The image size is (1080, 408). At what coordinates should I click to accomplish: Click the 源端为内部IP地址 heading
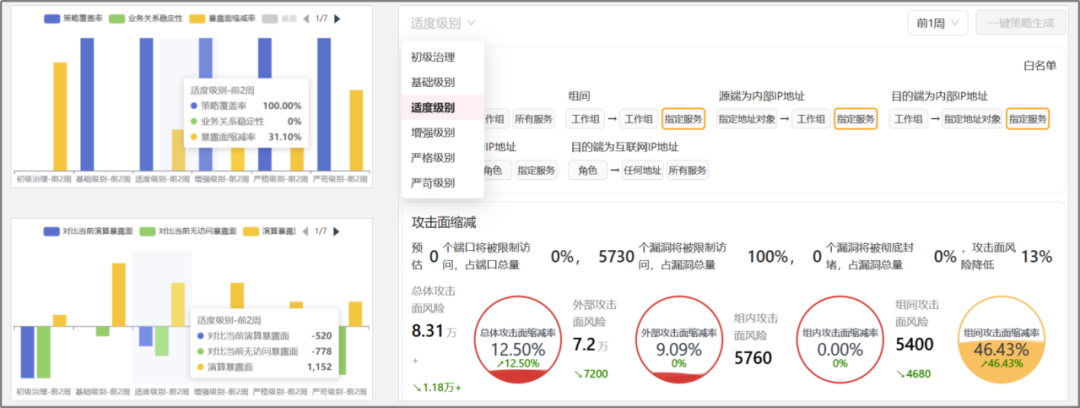762,96
